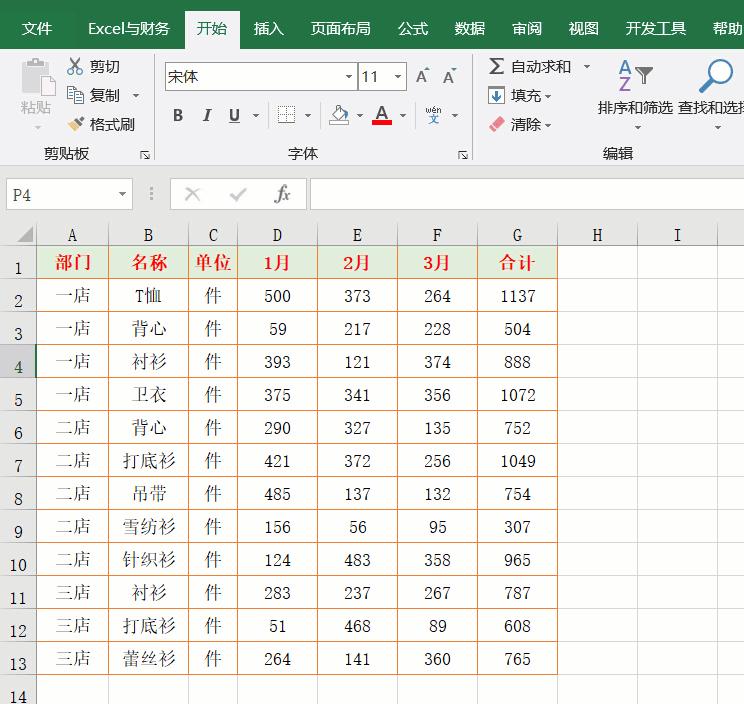This screenshot has height=704, width=744.
Task: Switch to the 数据 Data tab
Action: pos(470,28)
